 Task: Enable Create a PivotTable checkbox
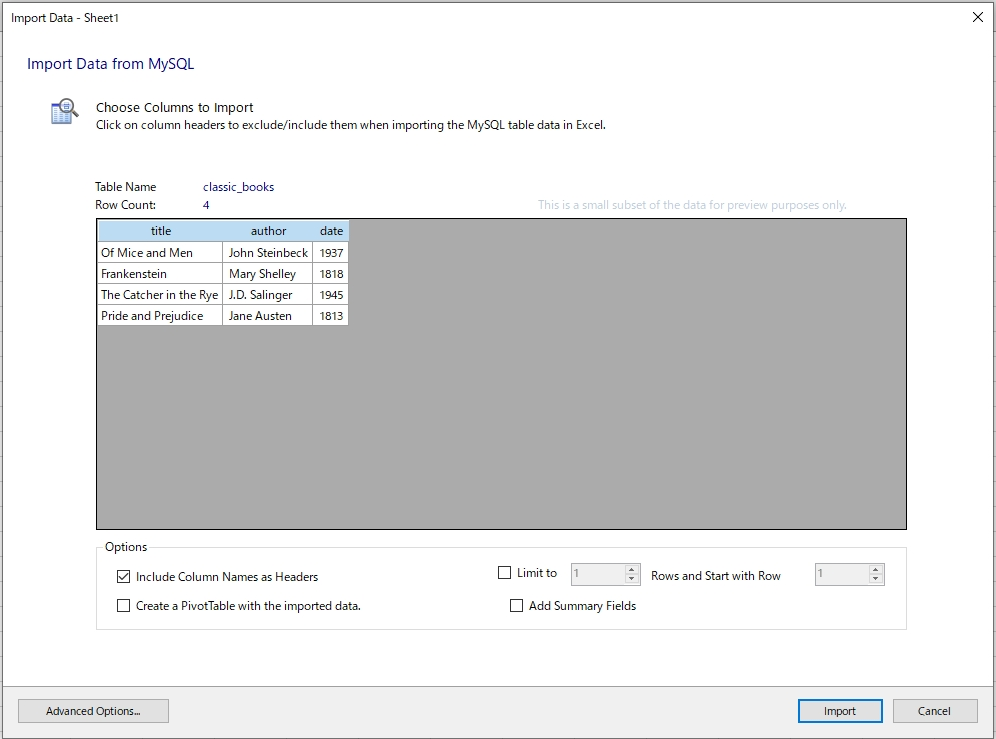(x=123, y=606)
